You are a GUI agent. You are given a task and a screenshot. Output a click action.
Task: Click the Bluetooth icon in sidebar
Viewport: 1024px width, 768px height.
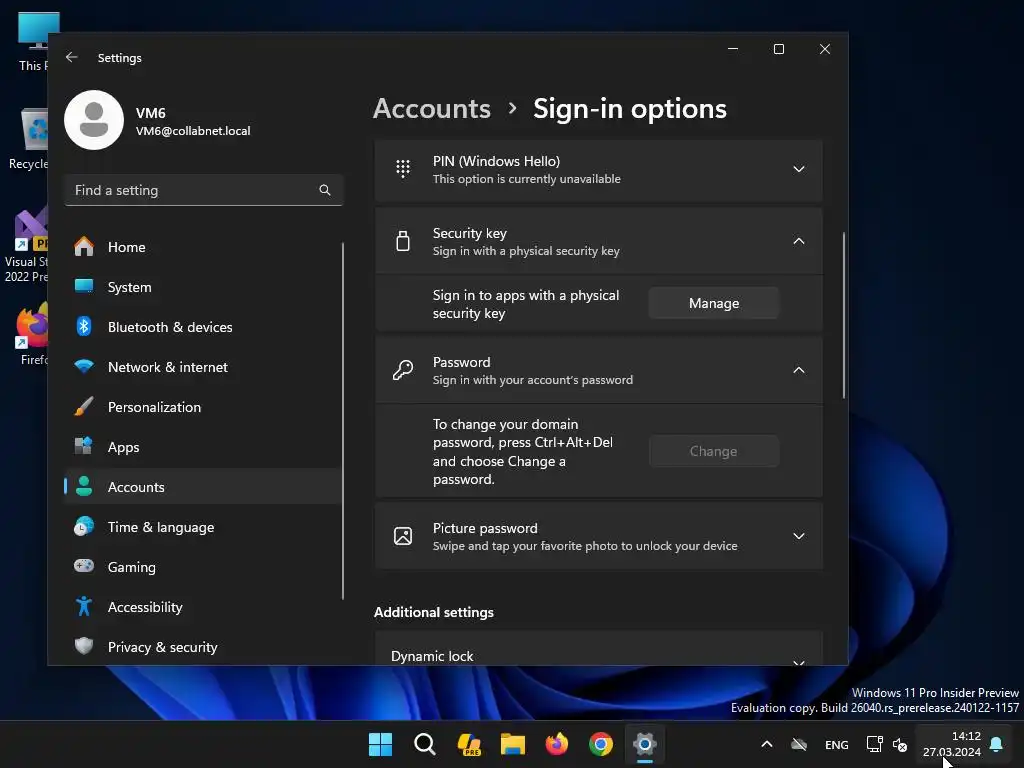click(x=84, y=327)
